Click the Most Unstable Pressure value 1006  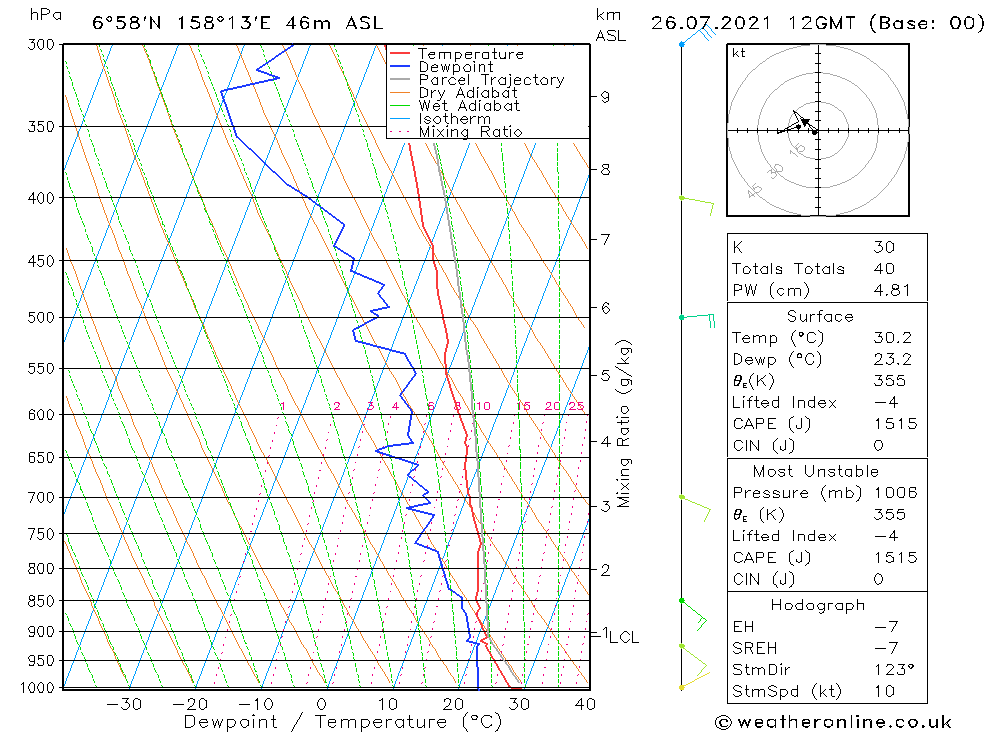[895, 493]
